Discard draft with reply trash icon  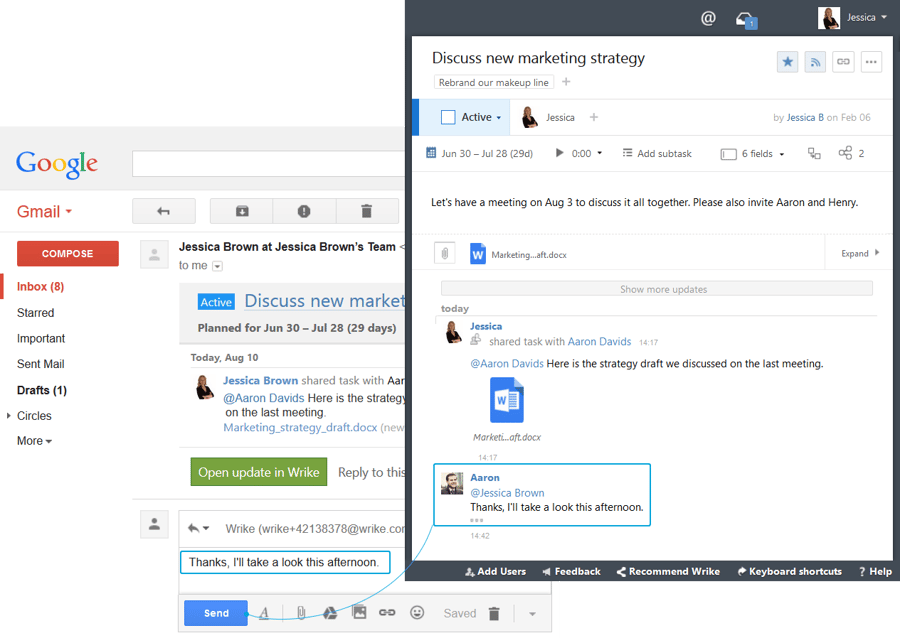[494, 613]
